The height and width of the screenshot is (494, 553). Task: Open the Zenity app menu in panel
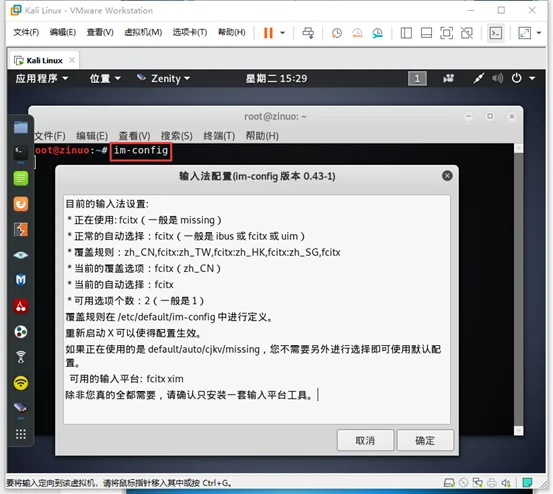[164, 78]
